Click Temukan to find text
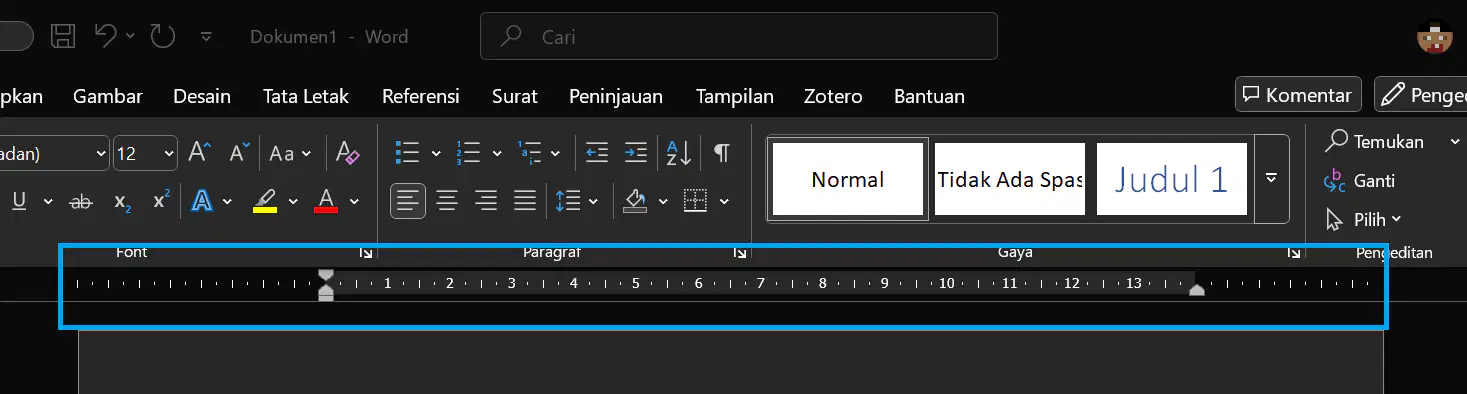Screen dimensions: 1467x394 [1375, 142]
